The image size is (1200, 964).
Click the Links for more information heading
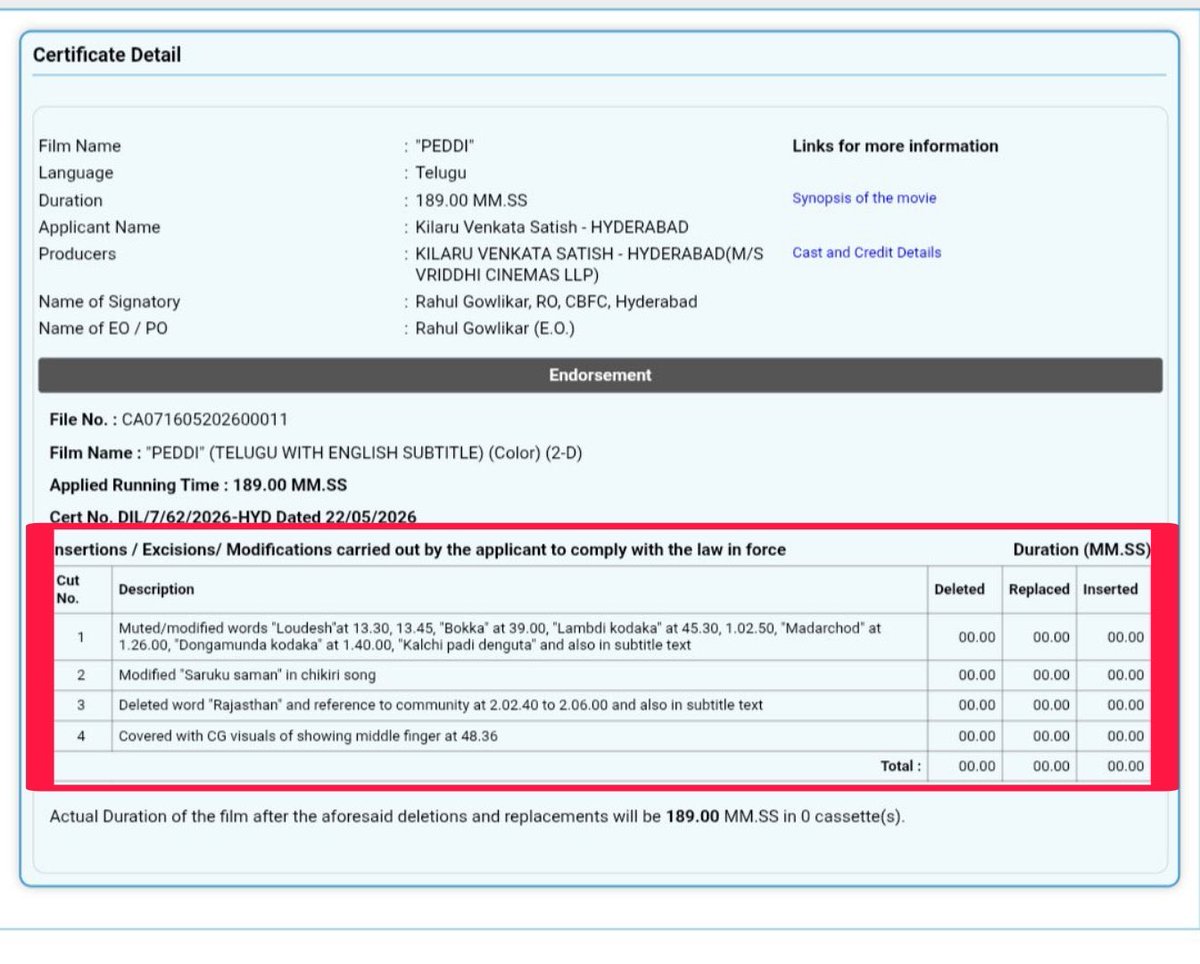895,146
